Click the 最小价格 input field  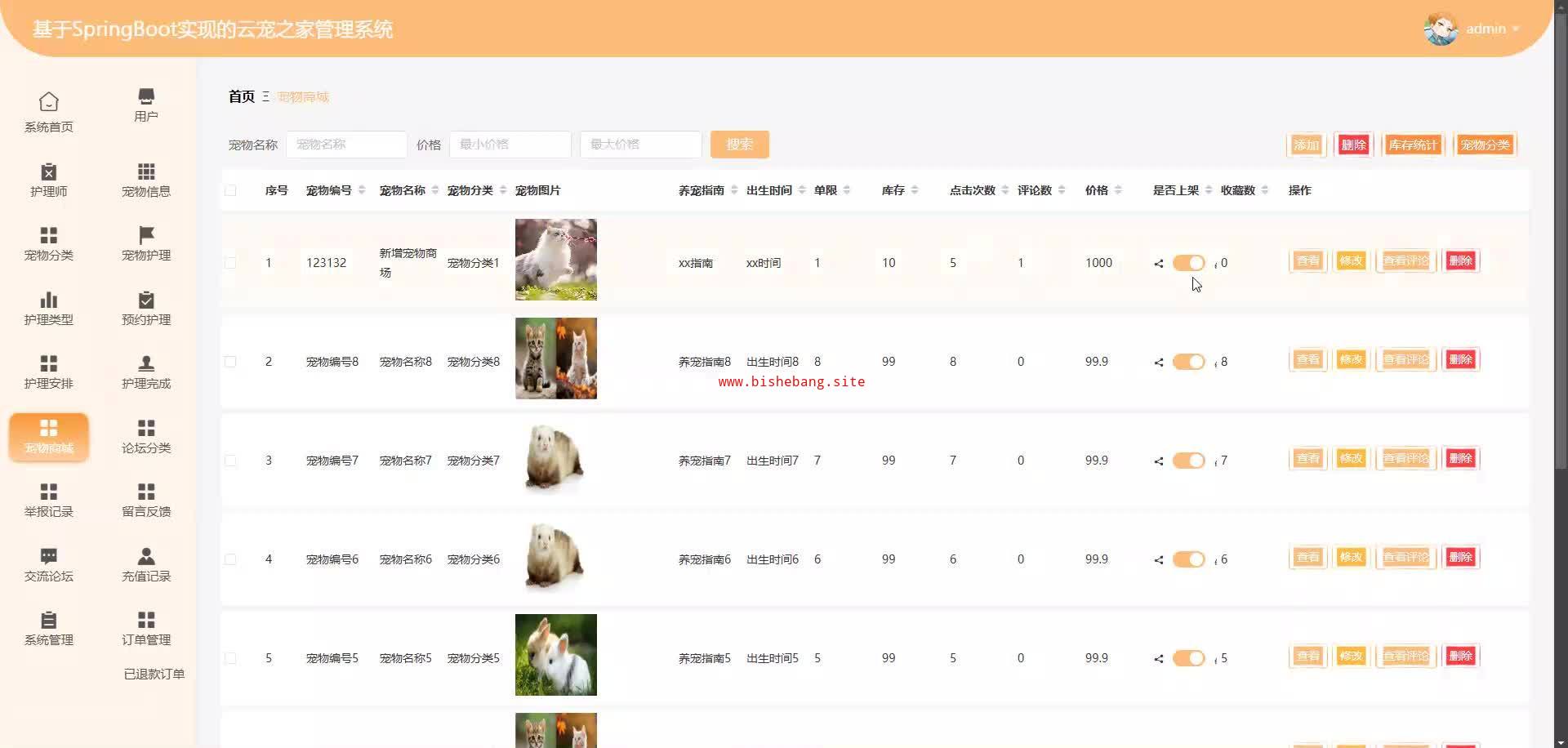click(x=510, y=145)
